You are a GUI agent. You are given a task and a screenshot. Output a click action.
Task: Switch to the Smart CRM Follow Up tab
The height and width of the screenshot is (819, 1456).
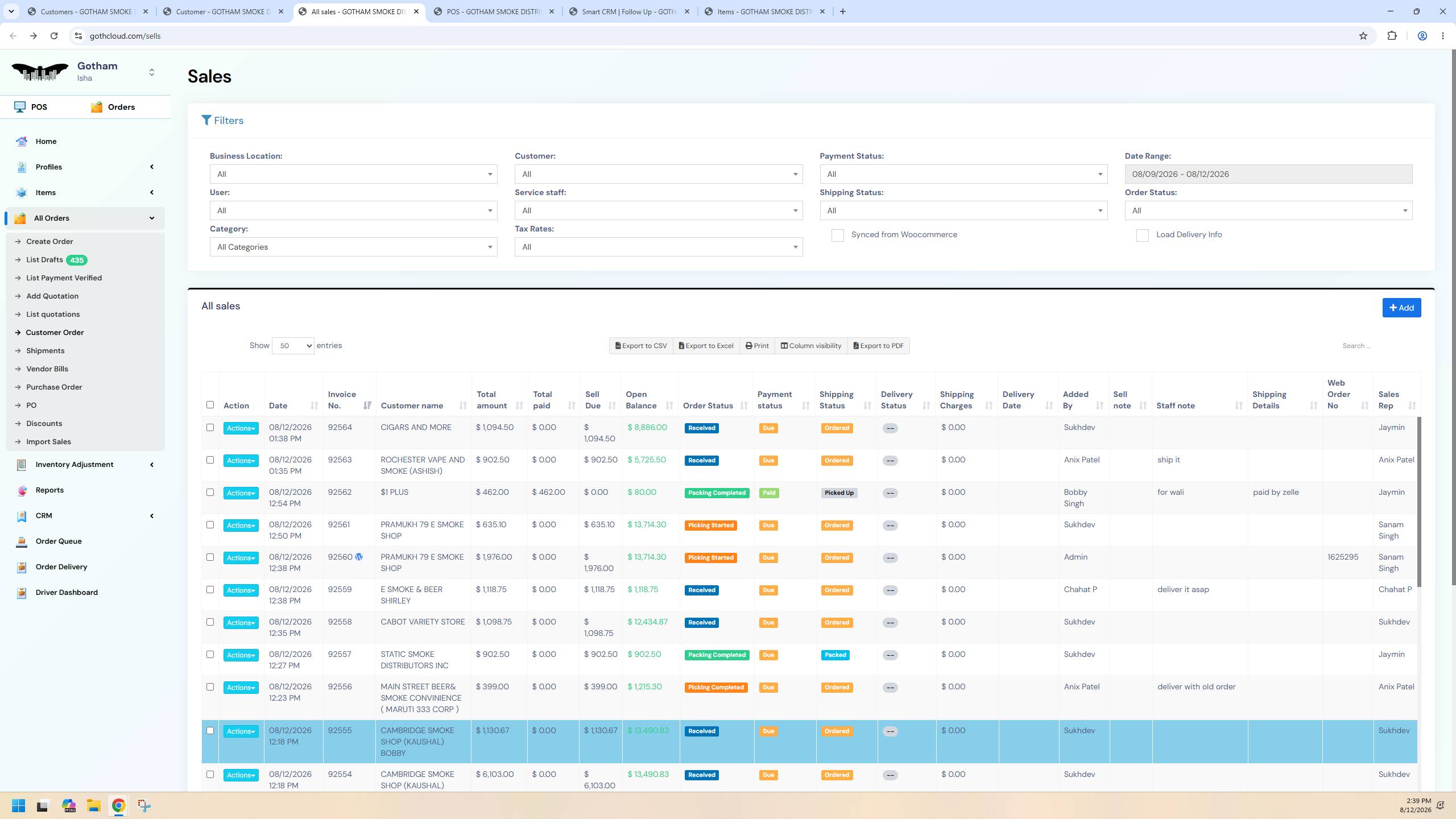click(x=628, y=11)
